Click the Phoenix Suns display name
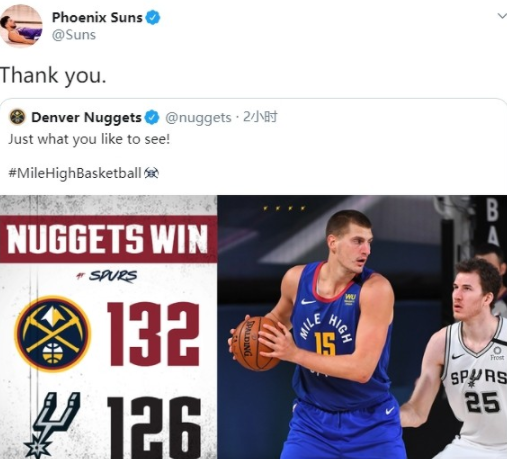 point(97,17)
